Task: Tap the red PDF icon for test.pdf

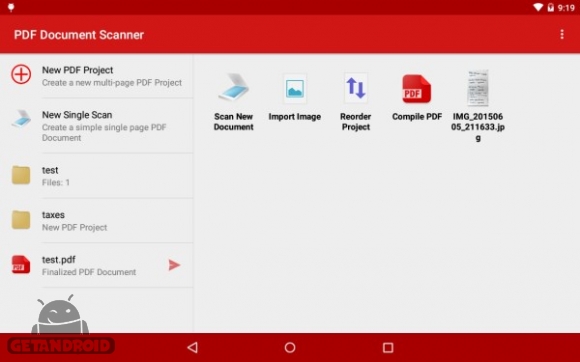Action: click(21, 265)
